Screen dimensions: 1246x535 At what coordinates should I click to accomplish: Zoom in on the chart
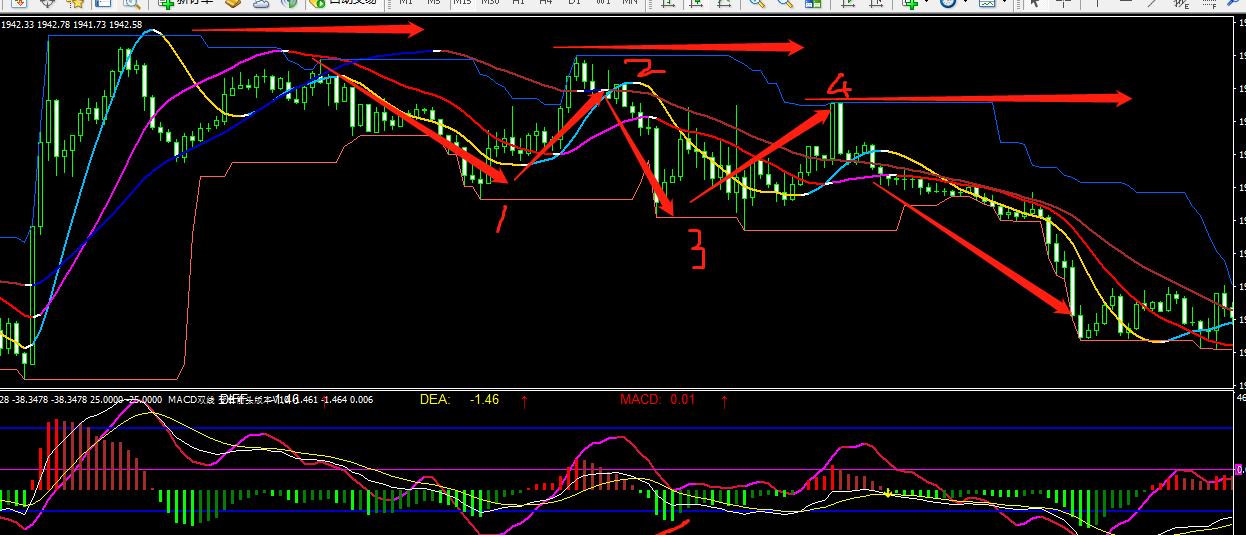click(x=757, y=3)
